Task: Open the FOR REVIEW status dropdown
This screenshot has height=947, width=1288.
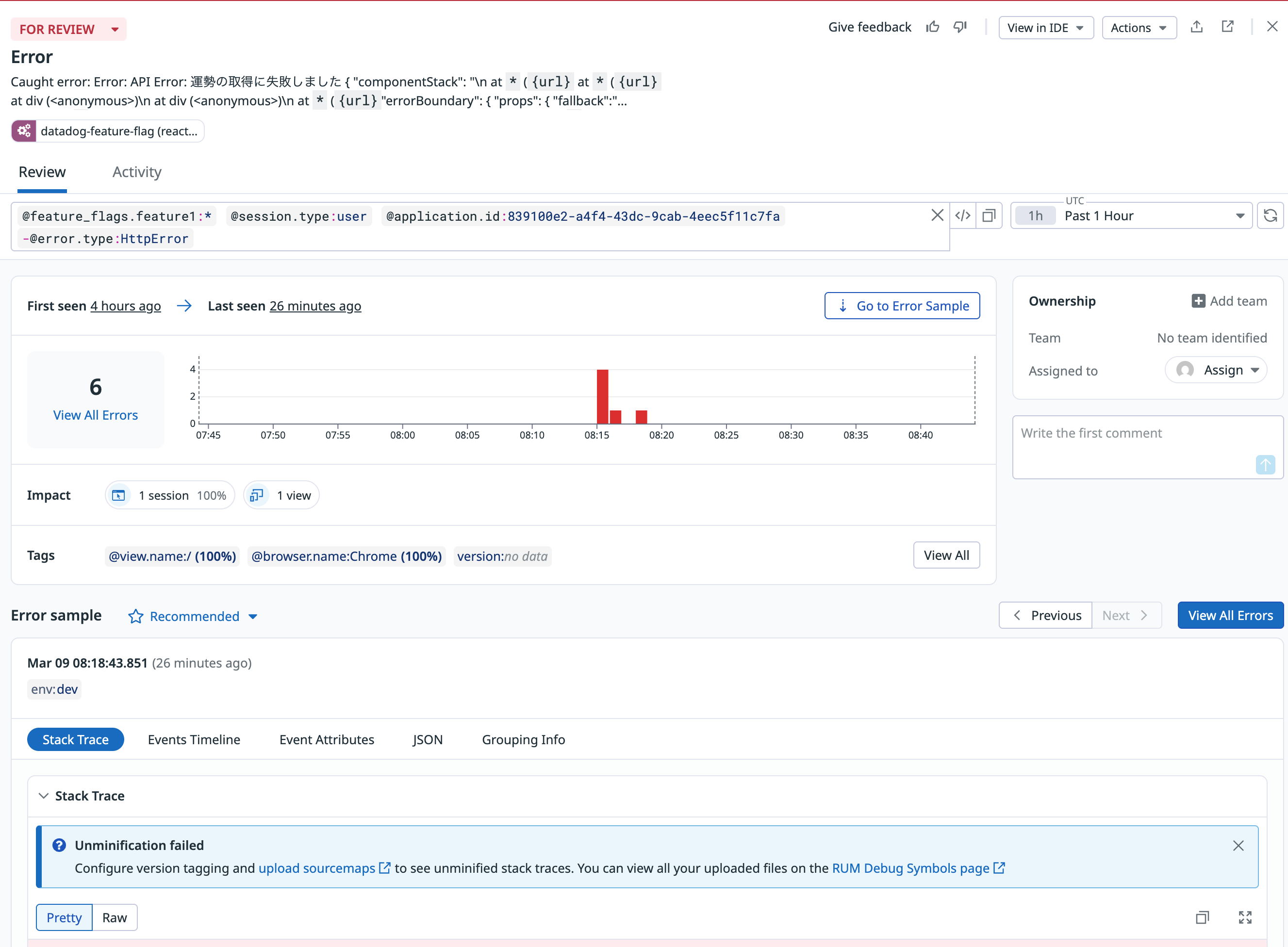Action: pos(68,29)
